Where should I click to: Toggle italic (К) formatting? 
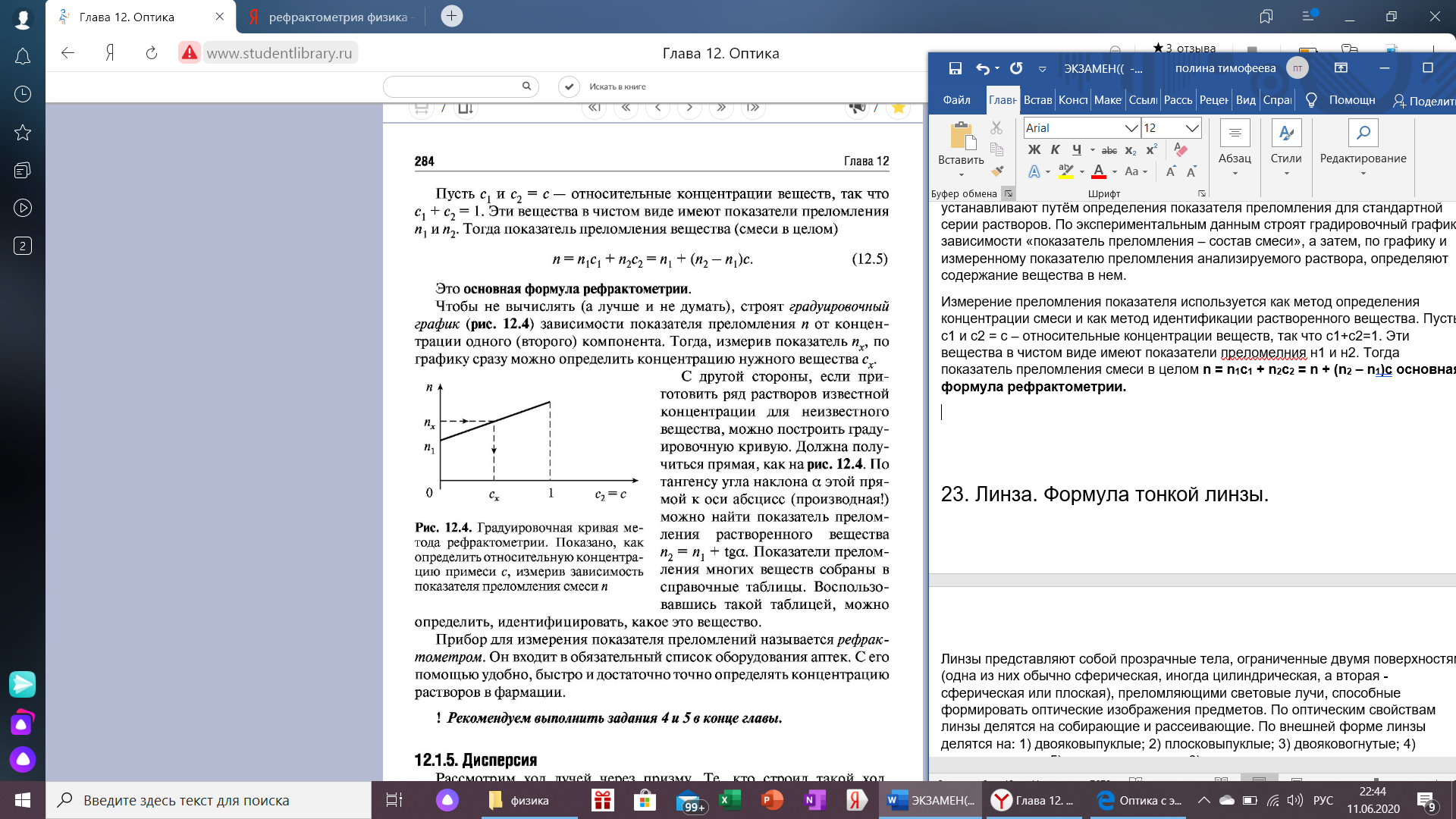point(1055,150)
